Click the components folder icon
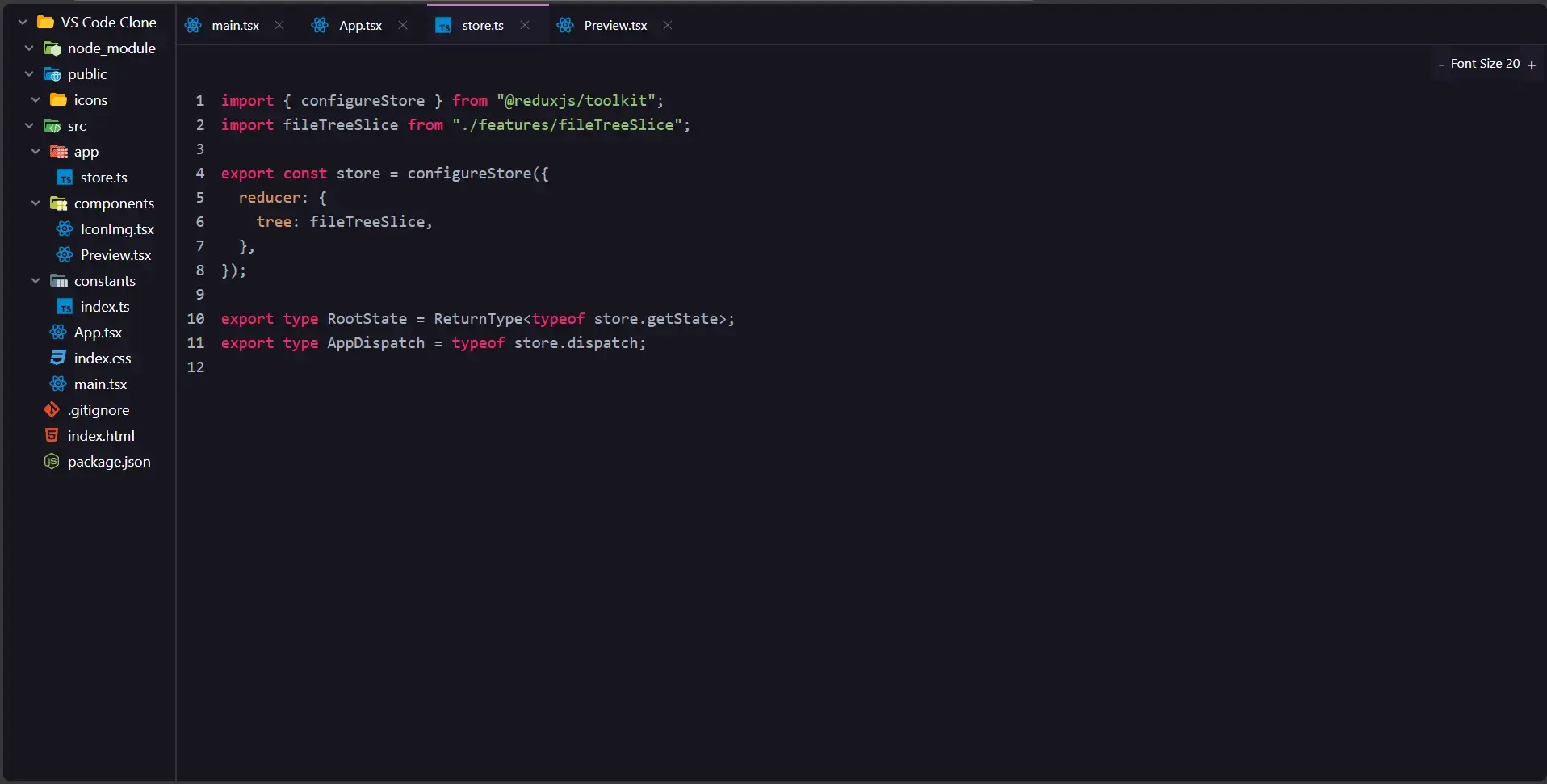 58,203
